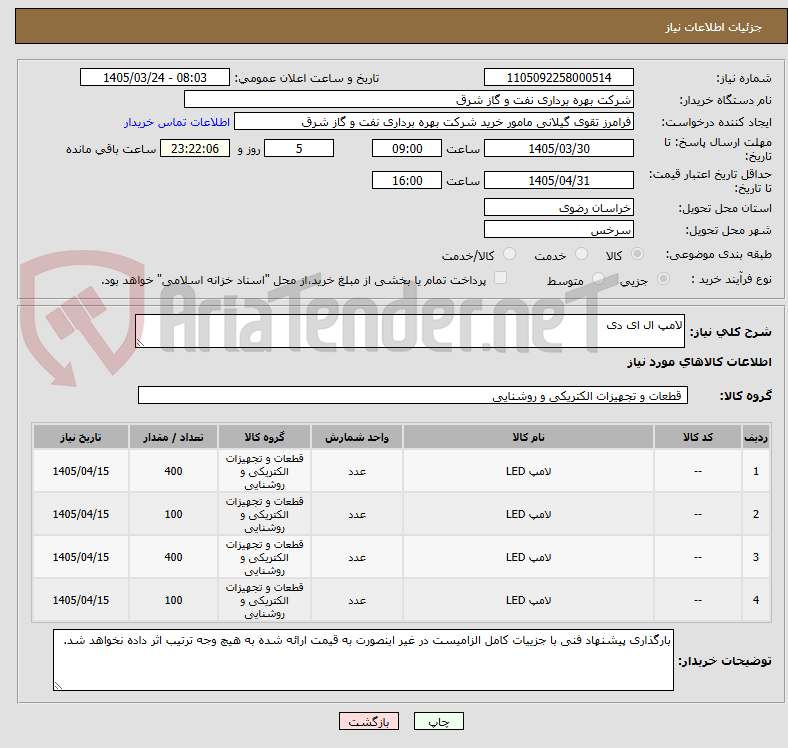This screenshot has width=788, height=748.
Task: Click quantity 100 in row 2
Action: click(x=173, y=514)
